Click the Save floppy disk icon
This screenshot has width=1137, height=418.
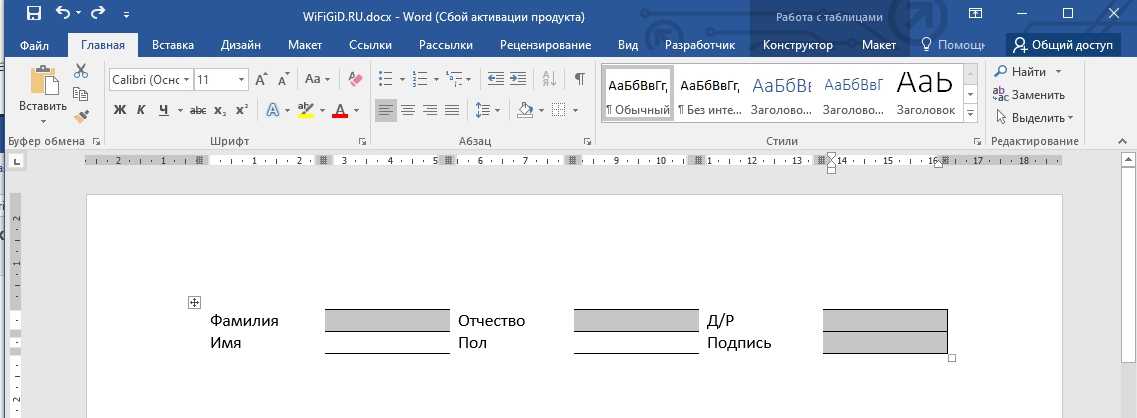click(x=33, y=15)
